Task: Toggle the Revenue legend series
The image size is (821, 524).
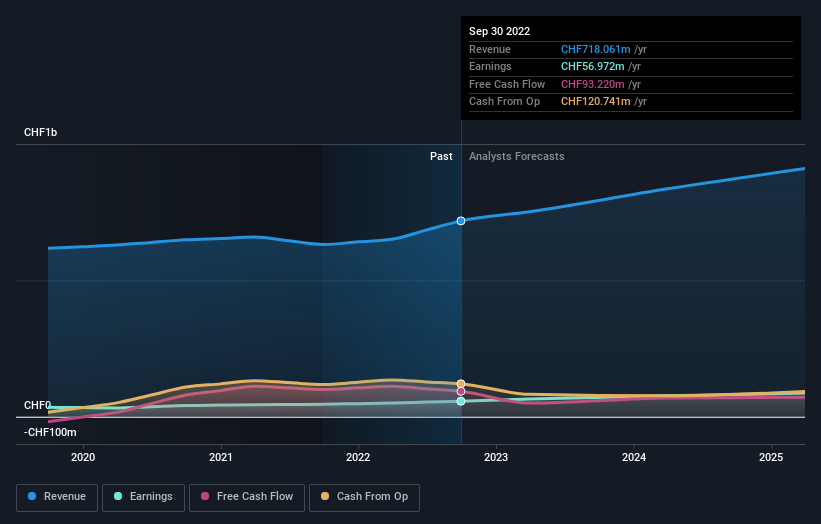Action: [57, 497]
